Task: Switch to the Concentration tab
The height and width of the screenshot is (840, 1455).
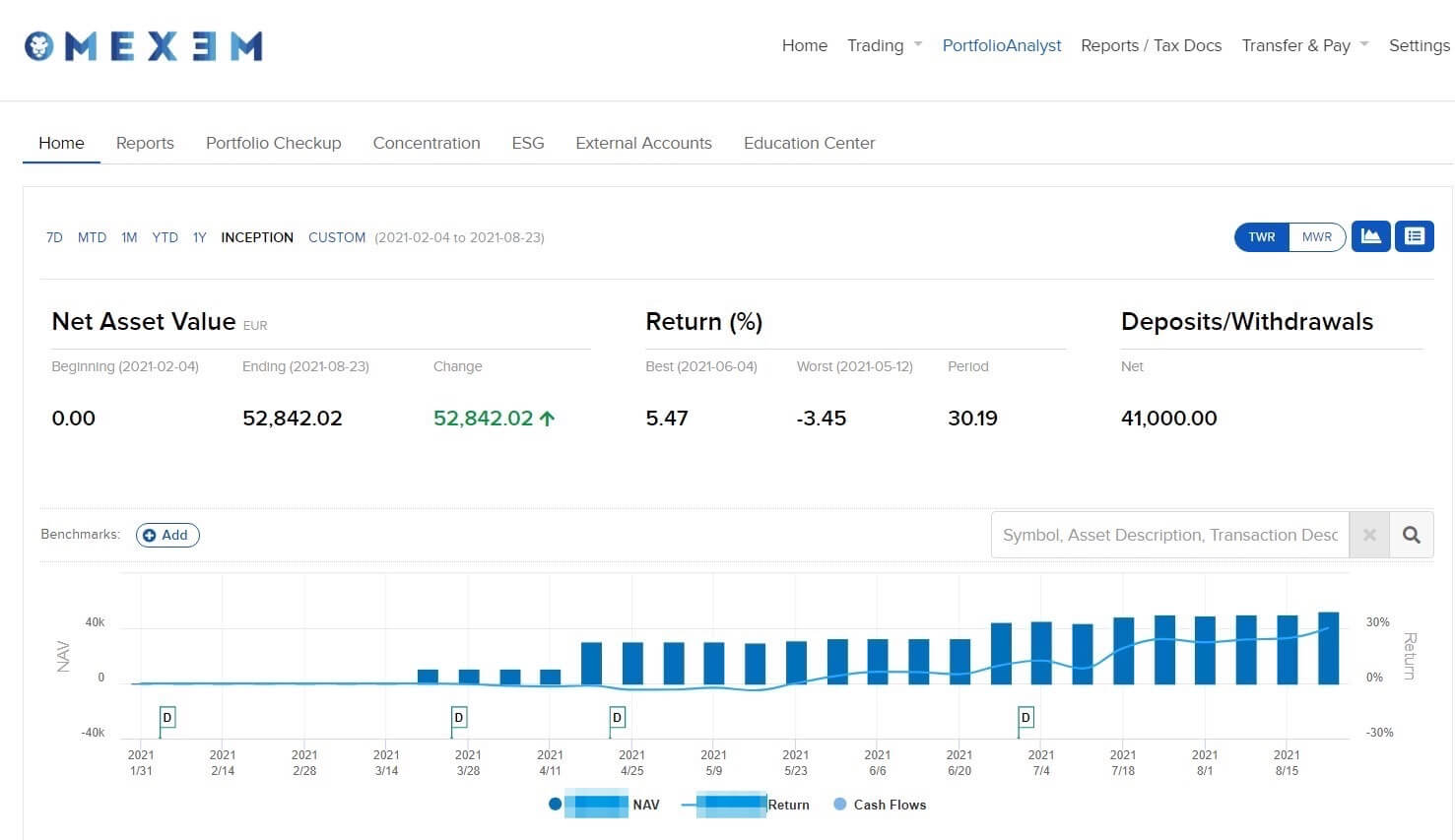Action: click(x=427, y=143)
